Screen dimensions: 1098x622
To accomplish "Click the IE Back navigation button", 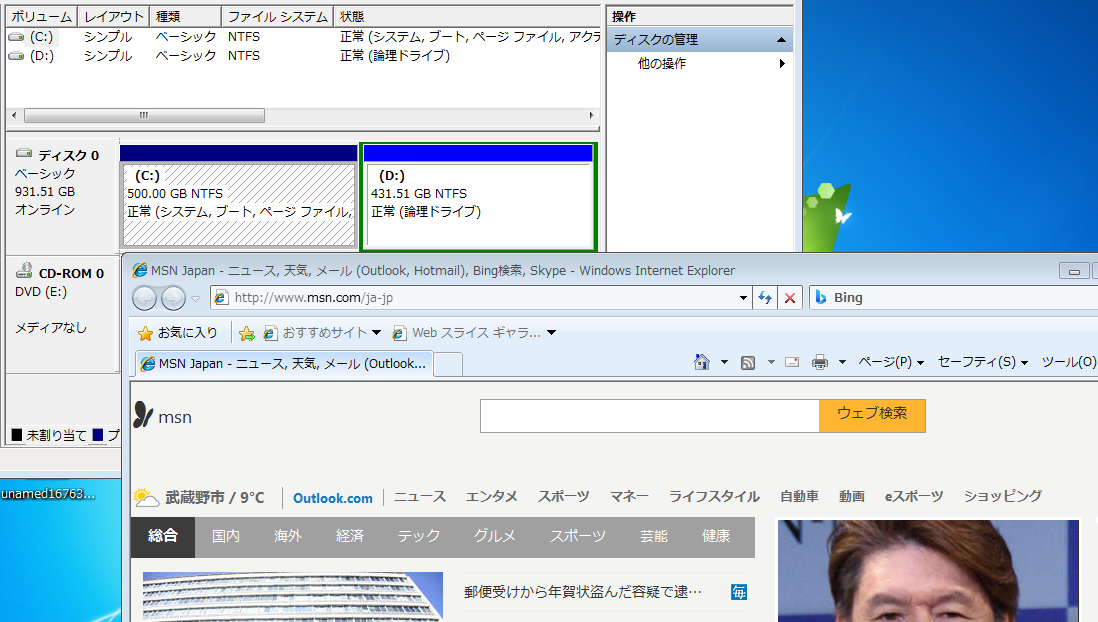I will pyautogui.click(x=145, y=298).
